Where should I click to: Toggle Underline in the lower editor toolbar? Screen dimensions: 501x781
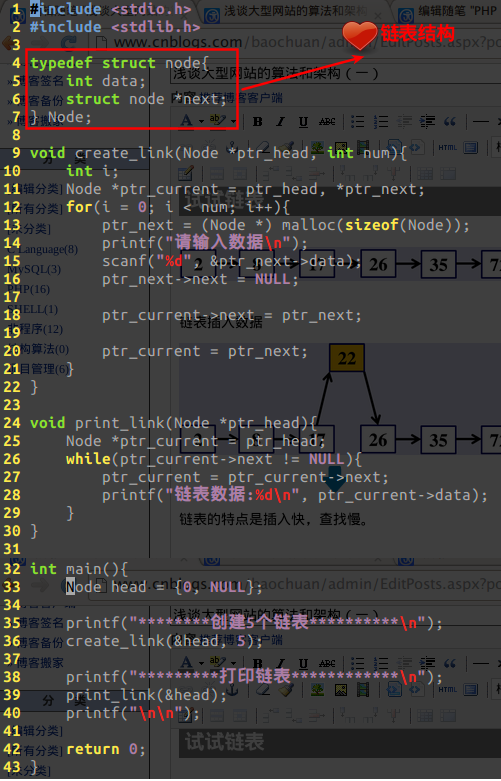tap(303, 663)
